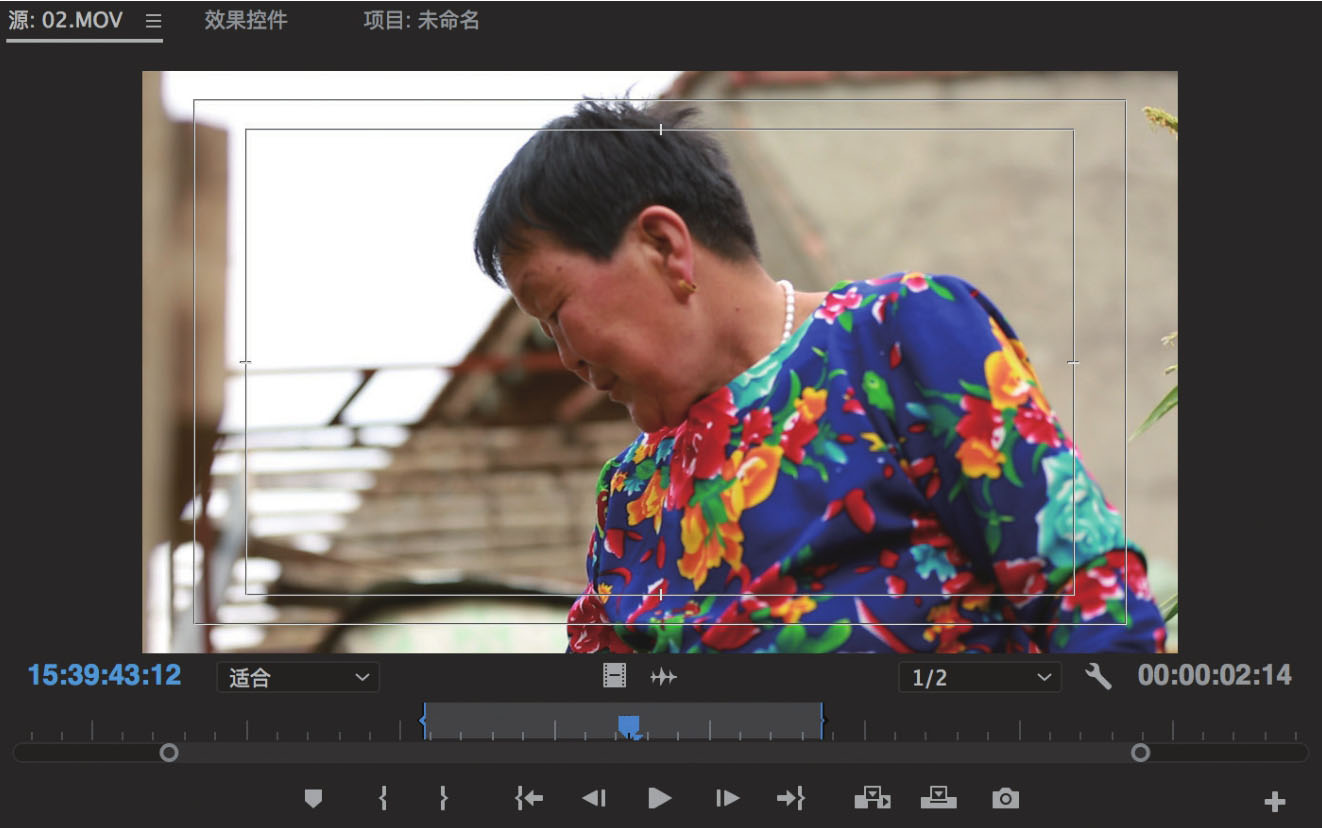Export frame with the camera icon
The width and height of the screenshot is (1322, 828).
(x=1005, y=798)
